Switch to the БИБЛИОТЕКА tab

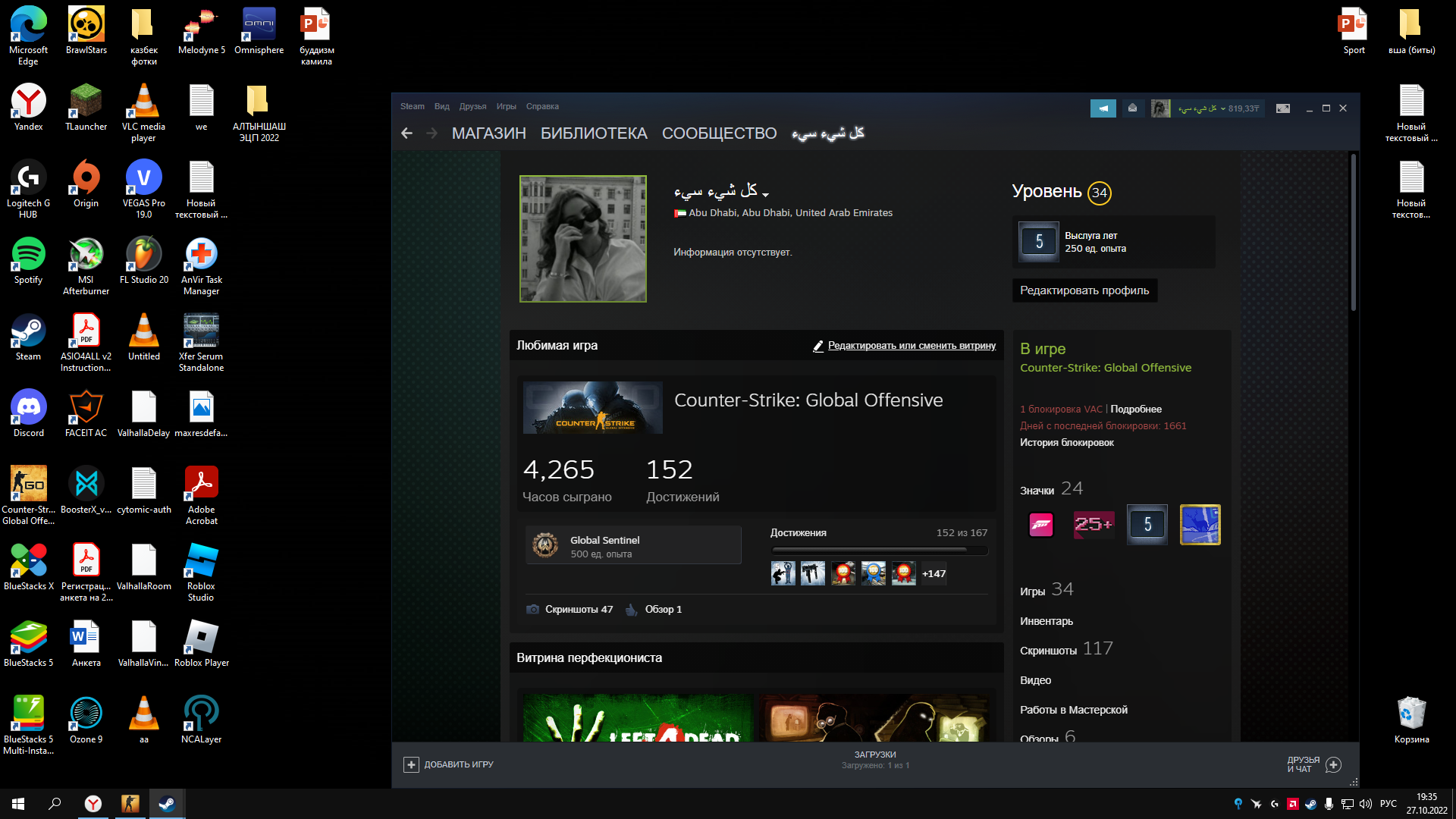594,133
